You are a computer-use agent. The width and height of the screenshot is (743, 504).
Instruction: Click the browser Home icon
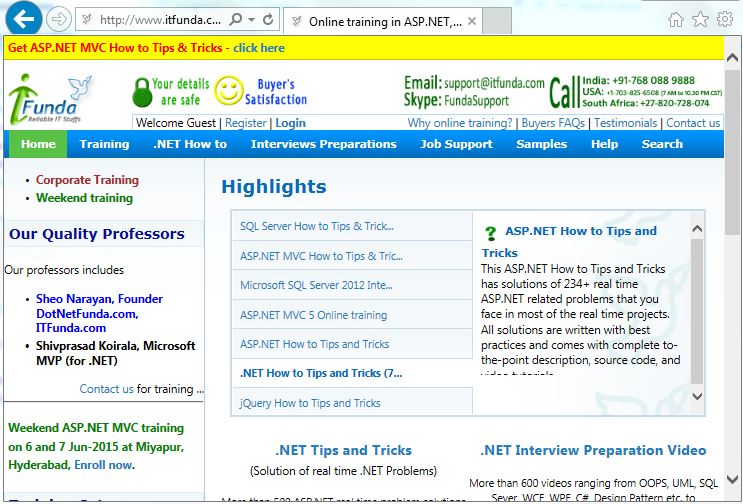pos(676,19)
